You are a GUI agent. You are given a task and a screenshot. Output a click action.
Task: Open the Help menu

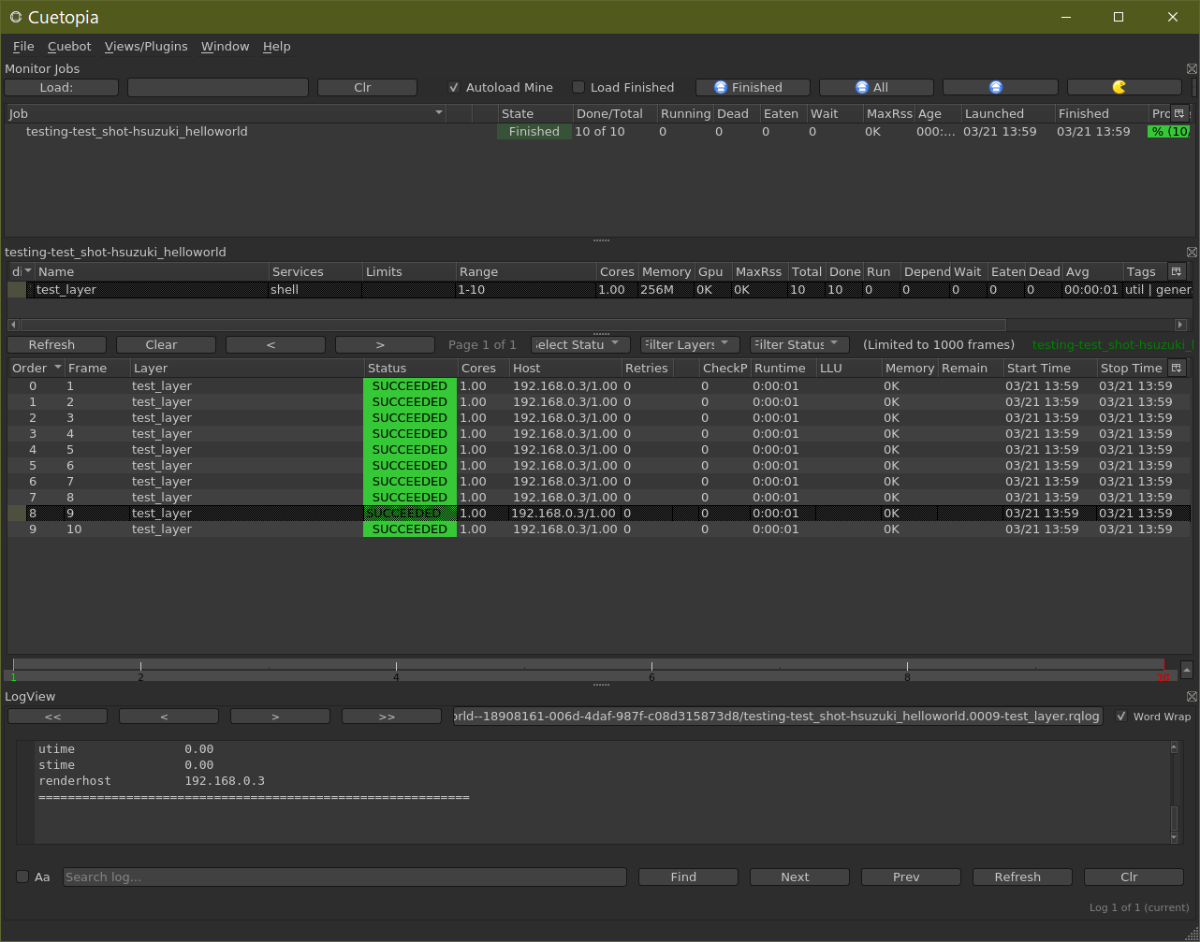coord(277,46)
